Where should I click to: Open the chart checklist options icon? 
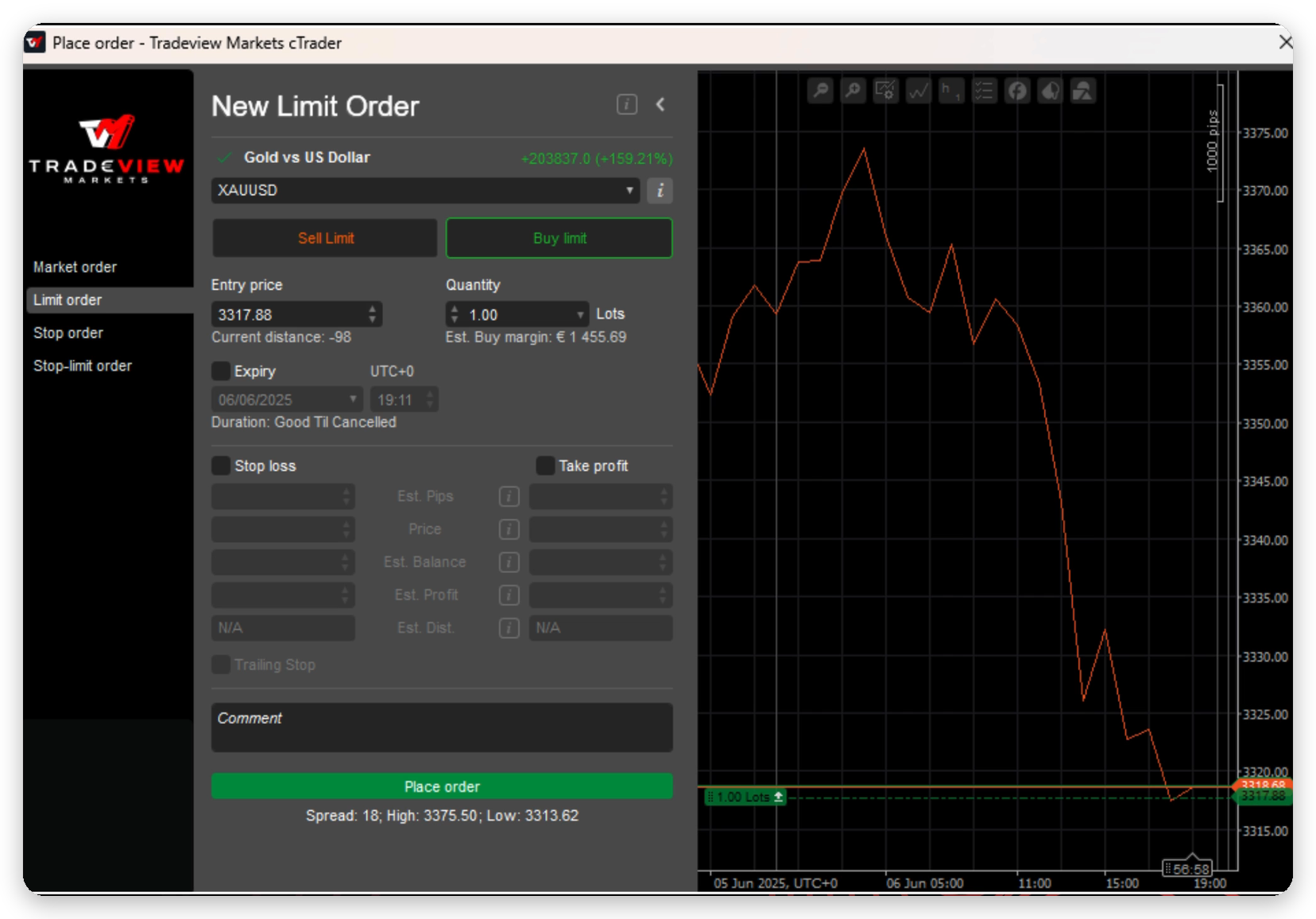[x=984, y=91]
